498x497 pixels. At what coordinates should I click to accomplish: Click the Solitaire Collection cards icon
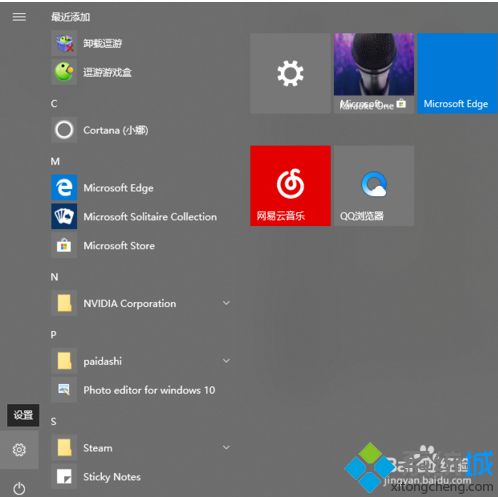click(x=64, y=217)
